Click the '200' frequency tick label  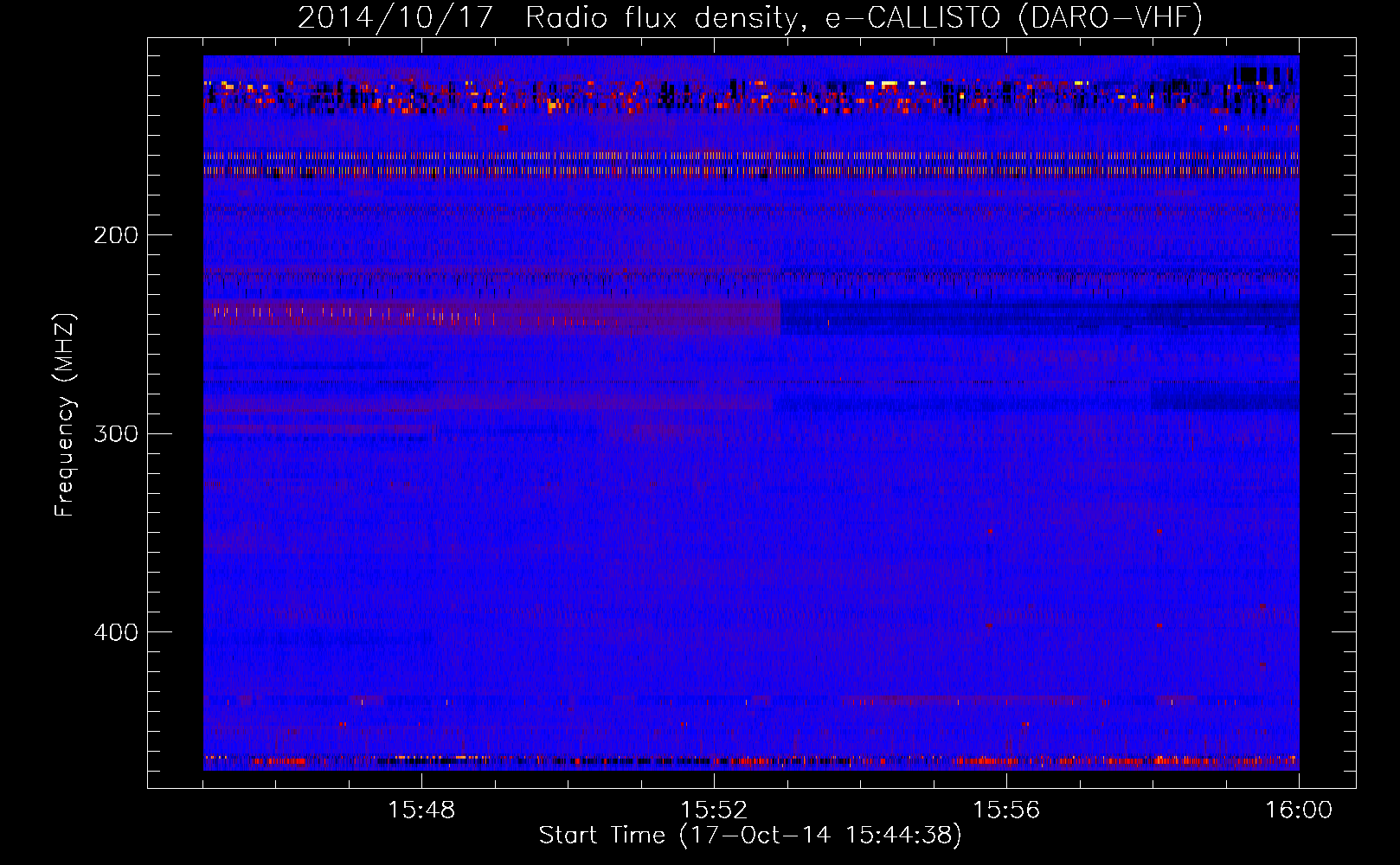pos(116,235)
